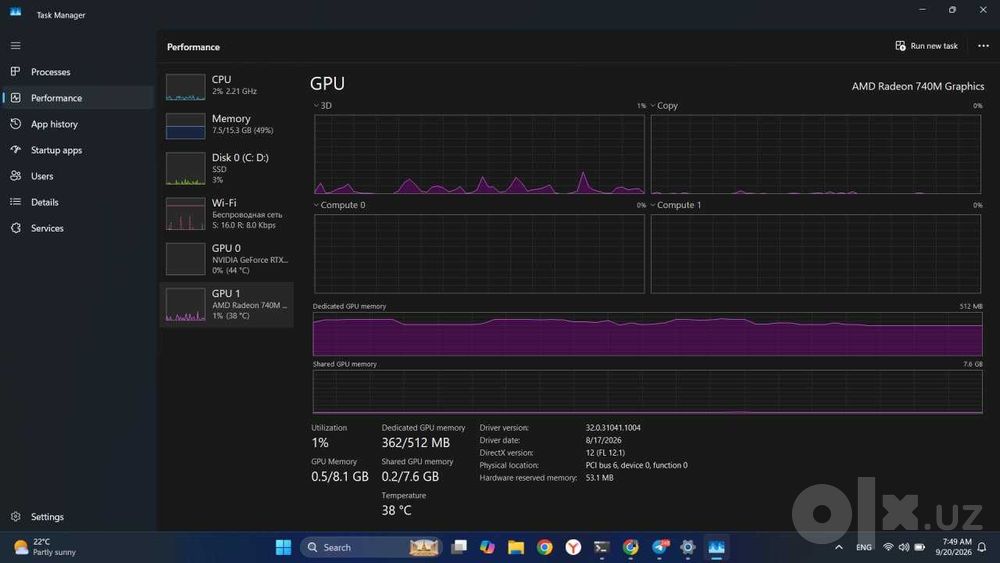Open the Services page
The height and width of the screenshot is (563, 1000).
click(x=78, y=228)
